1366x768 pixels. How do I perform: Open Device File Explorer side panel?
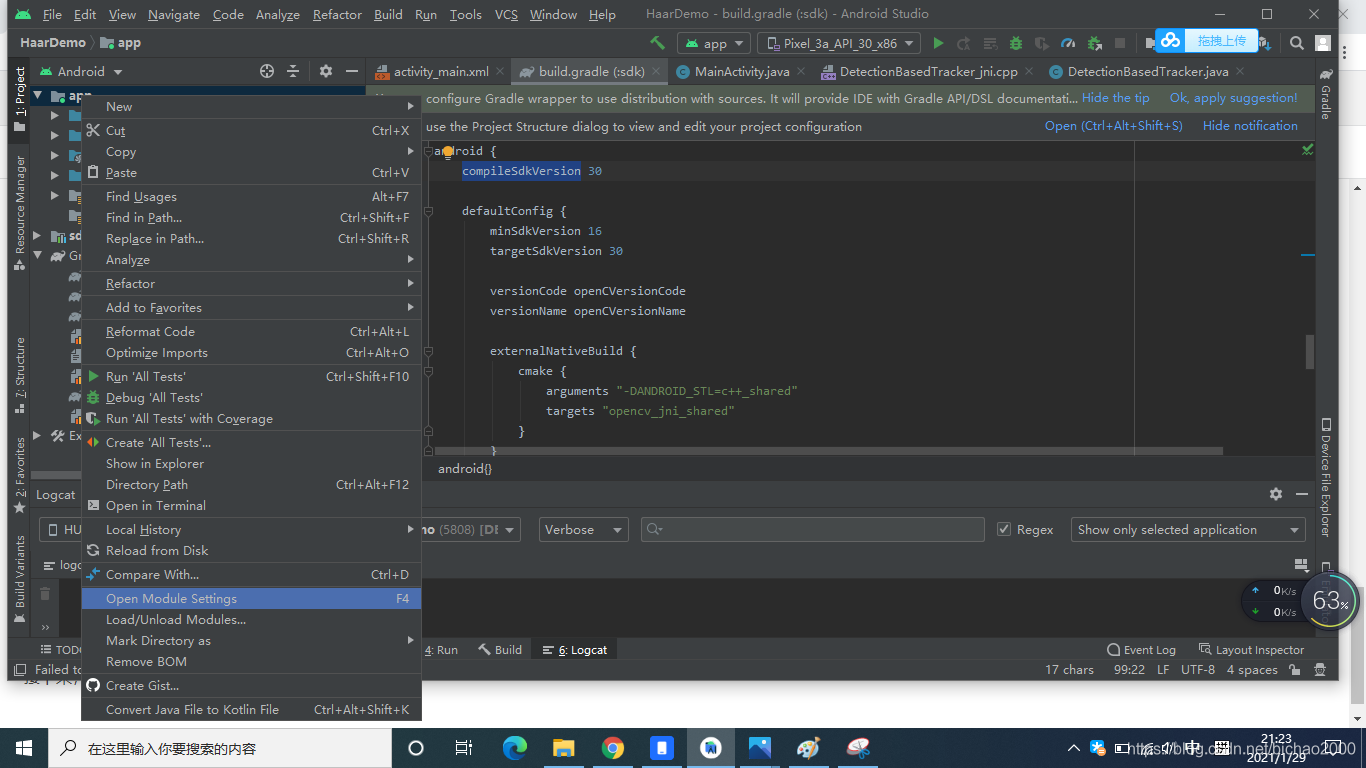pyautogui.click(x=1326, y=476)
